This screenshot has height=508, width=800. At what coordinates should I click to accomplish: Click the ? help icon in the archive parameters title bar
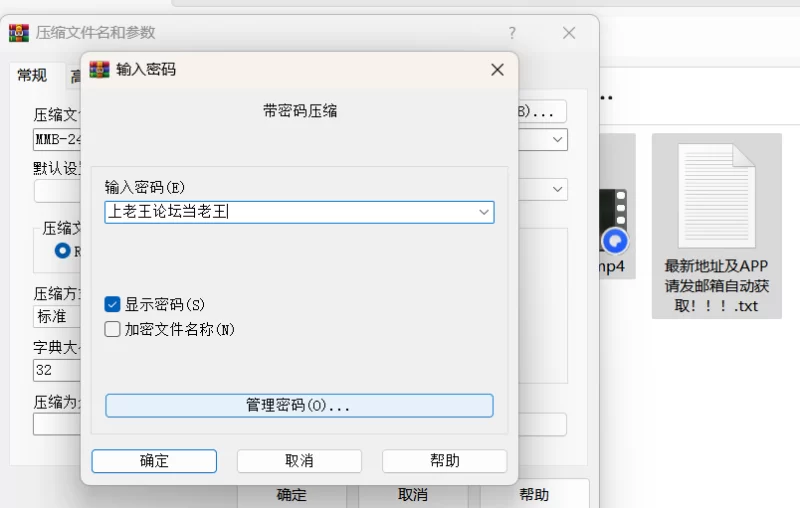point(512,33)
